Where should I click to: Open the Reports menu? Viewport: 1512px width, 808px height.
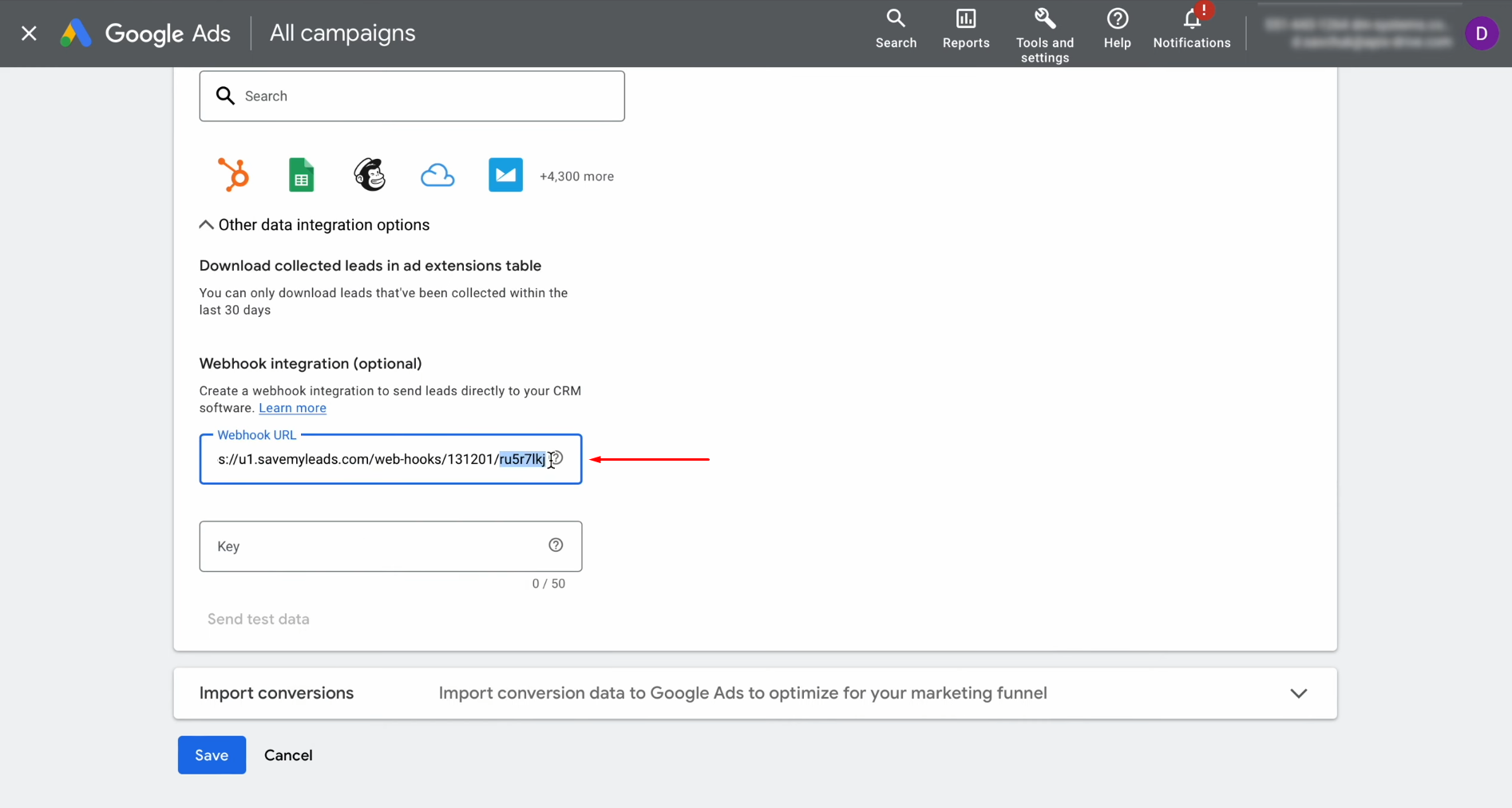click(x=966, y=29)
